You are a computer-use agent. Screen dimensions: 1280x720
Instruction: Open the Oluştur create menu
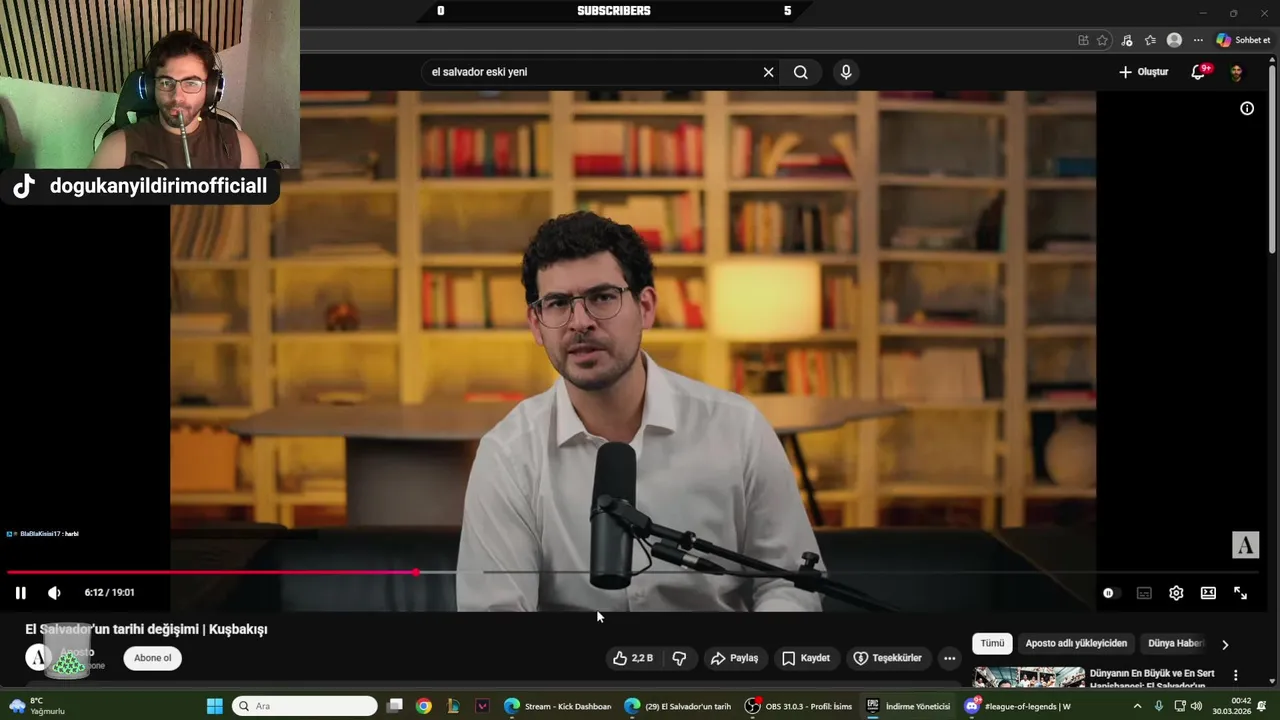[x=1144, y=72]
